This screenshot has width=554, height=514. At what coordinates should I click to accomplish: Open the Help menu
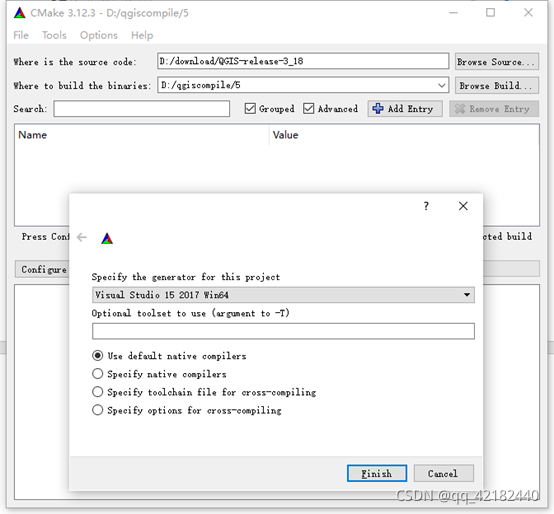tap(142, 35)
